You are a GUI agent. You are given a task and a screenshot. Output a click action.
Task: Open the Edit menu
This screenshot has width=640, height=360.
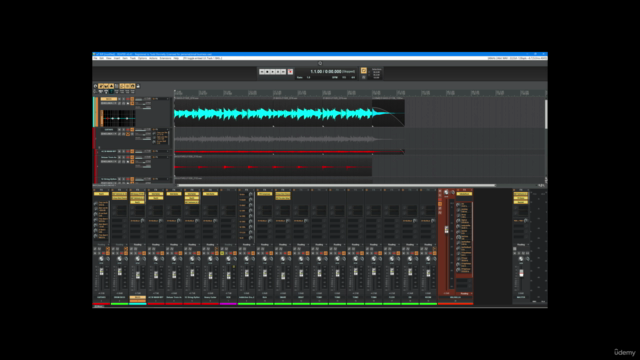(102, 58)
